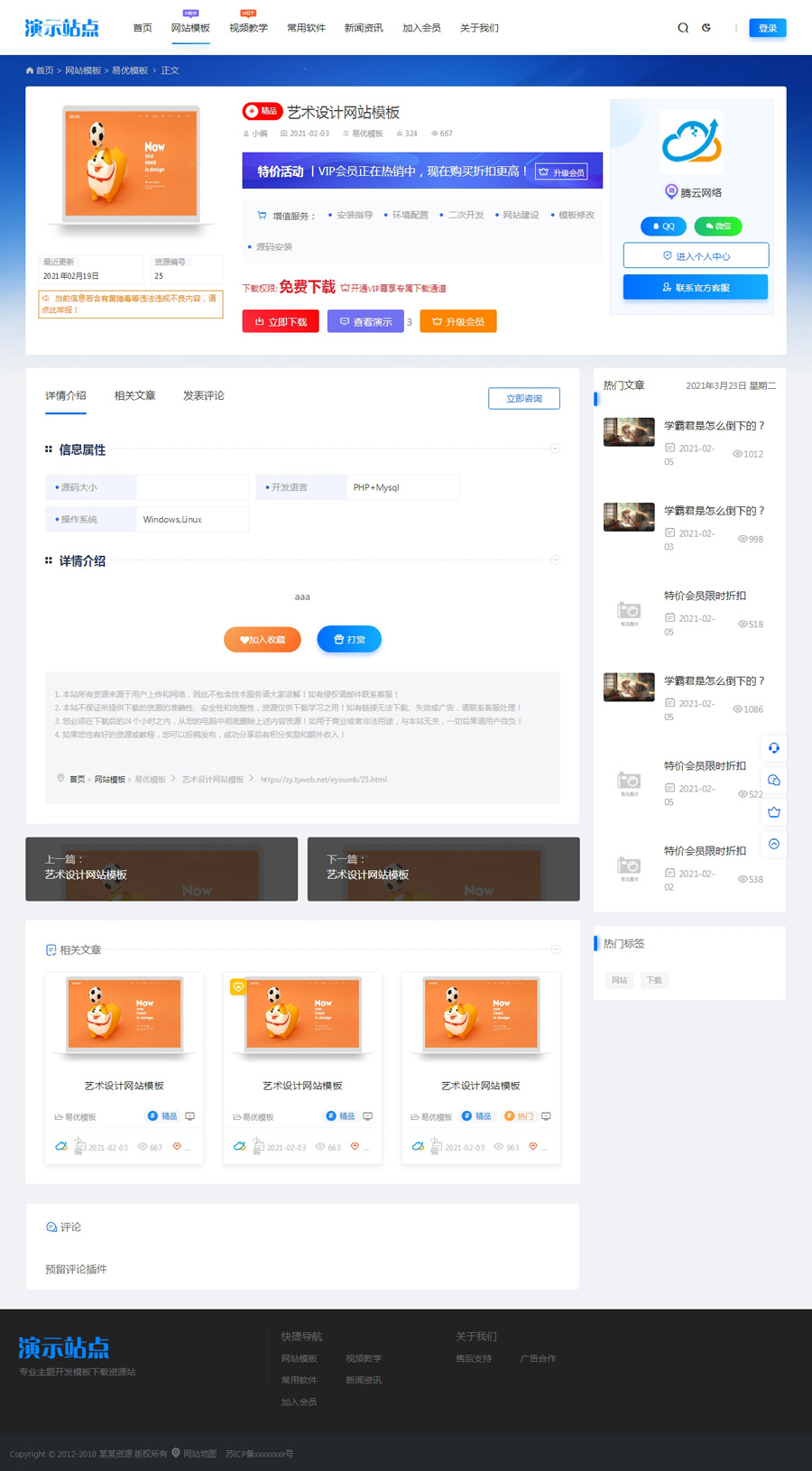This screenshot has width=812, height=1471.
Task: Click the floating crown VIP icon
Action: click(773, 812)
